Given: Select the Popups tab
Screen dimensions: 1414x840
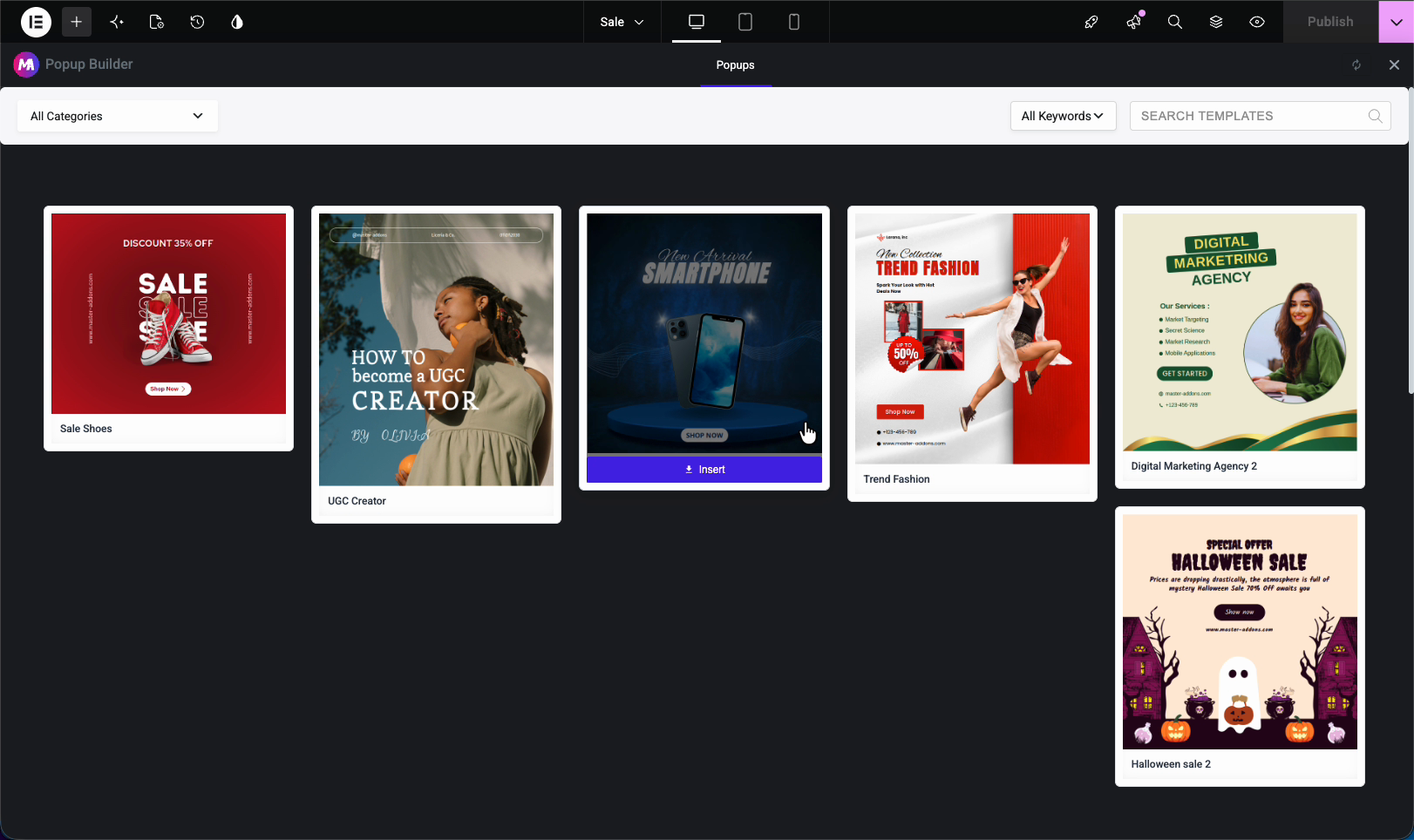Looking at the screenshot, I should pos(736,65).
